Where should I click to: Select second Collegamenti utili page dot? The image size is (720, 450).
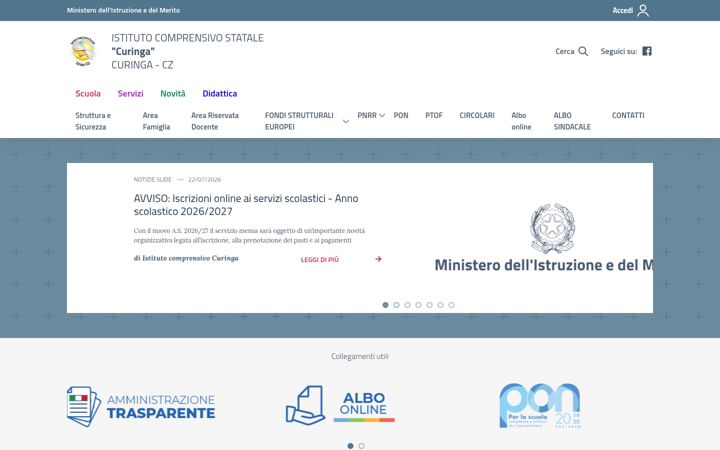pyautogui.click(x=361, y=446)
